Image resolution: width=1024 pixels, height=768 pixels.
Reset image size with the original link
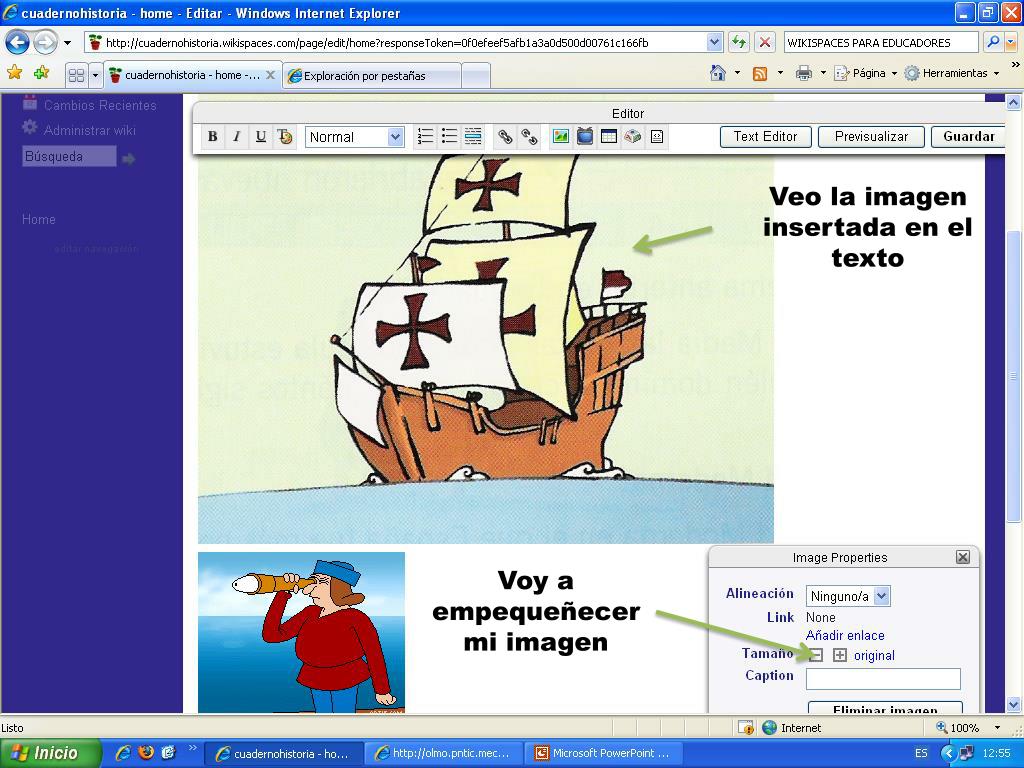(x=874, y=656)
